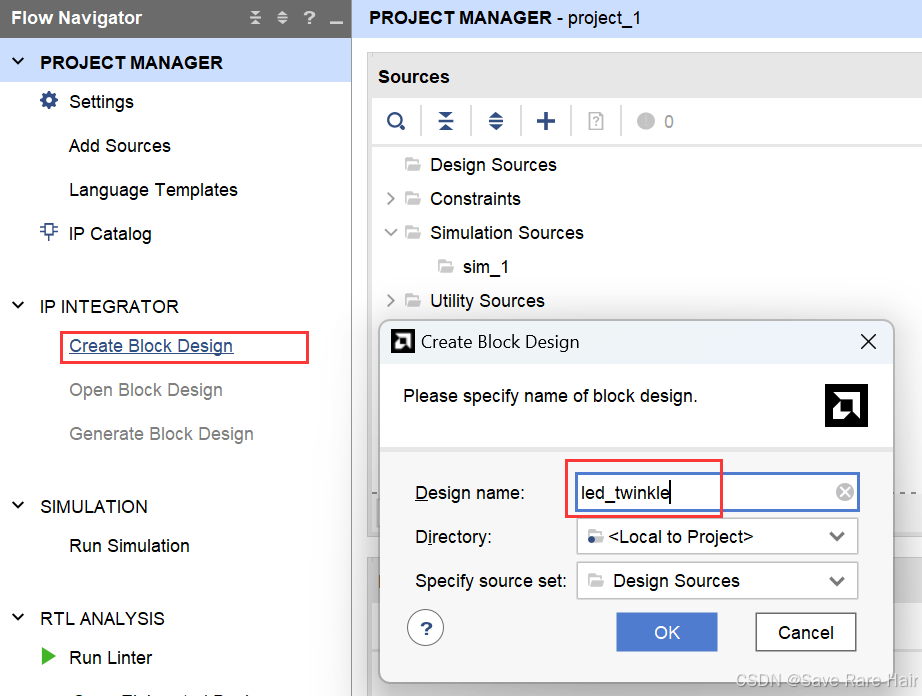This screenshot has width=922, height=696.
Task: Click Generate Block Design
Action: click(161, 434)
